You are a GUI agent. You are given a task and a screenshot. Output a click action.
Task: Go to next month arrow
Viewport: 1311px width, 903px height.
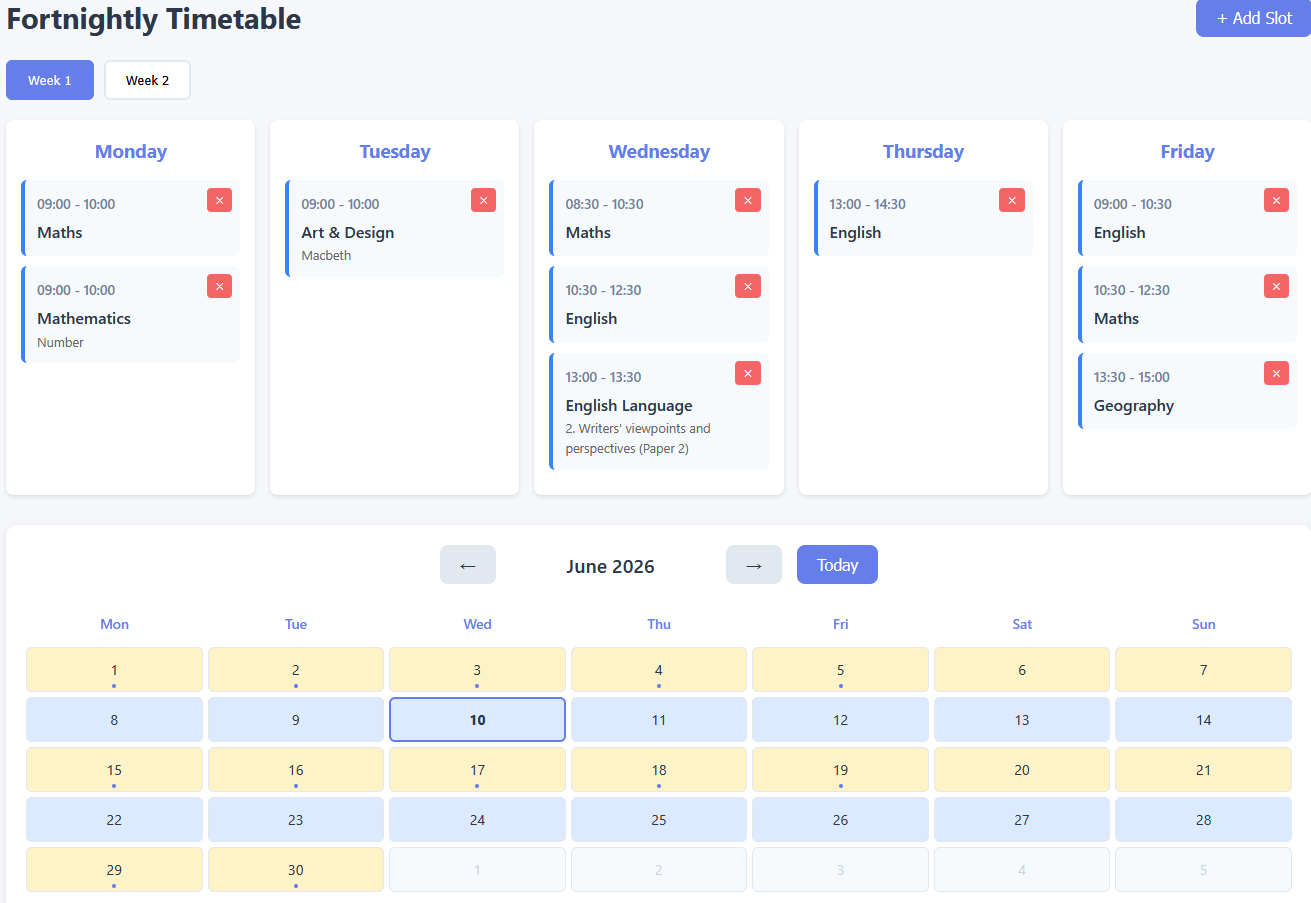[x=754, y=565]
